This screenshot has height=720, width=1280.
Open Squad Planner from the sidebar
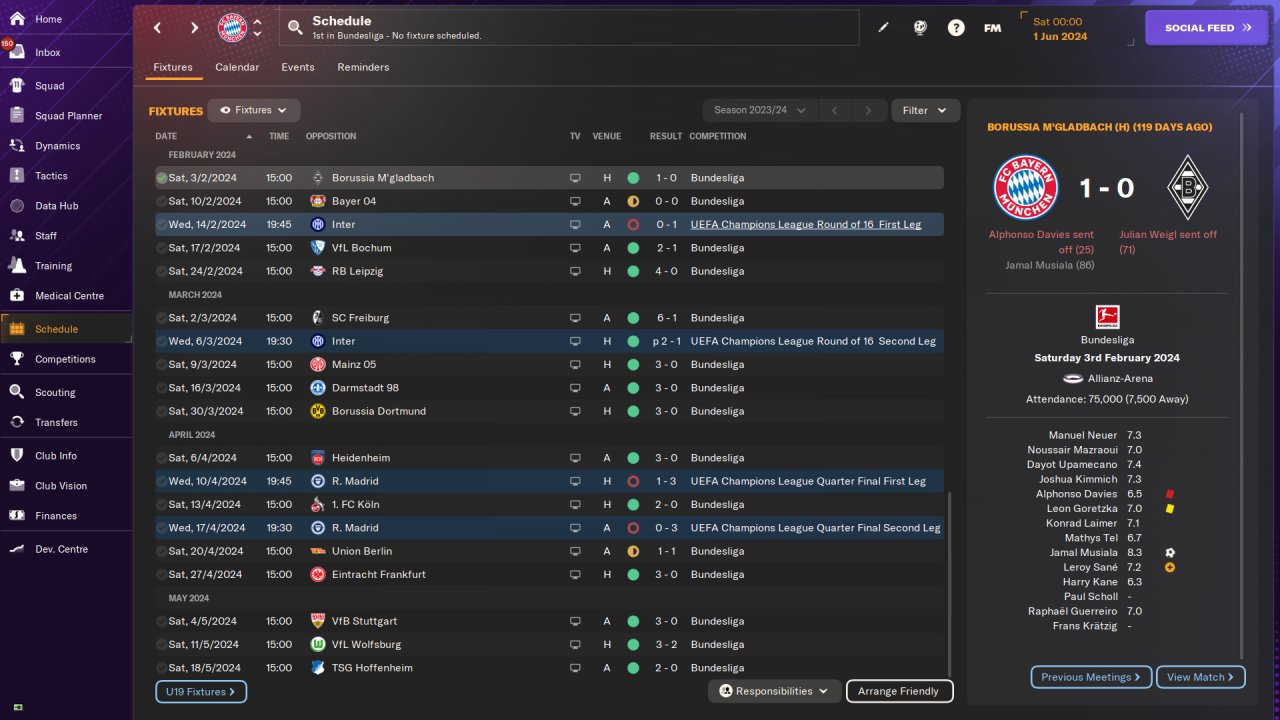(66, 116)
